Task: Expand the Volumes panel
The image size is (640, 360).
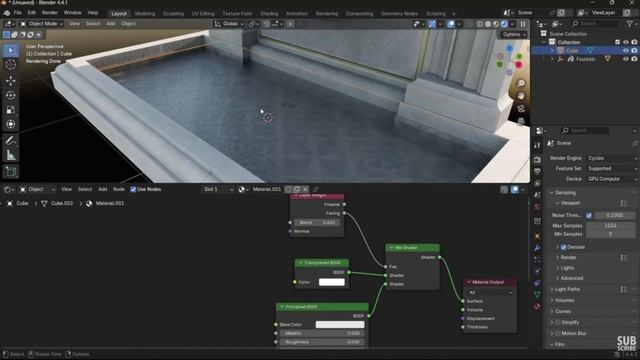Action: coord(564,300)
